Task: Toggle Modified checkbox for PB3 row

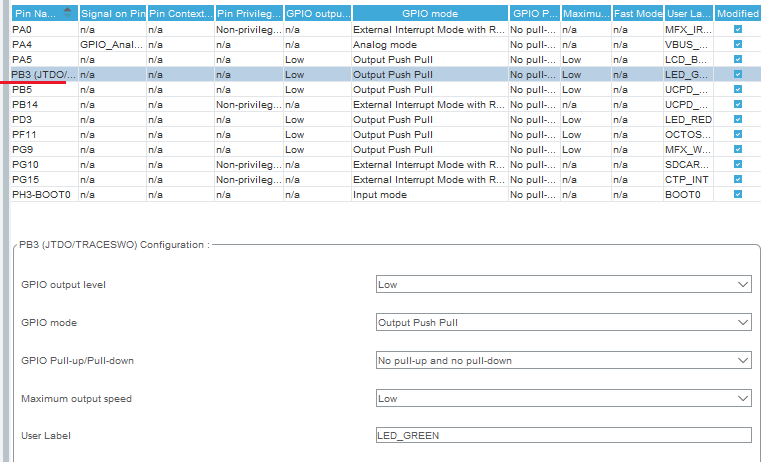Action: click(738, 74)
